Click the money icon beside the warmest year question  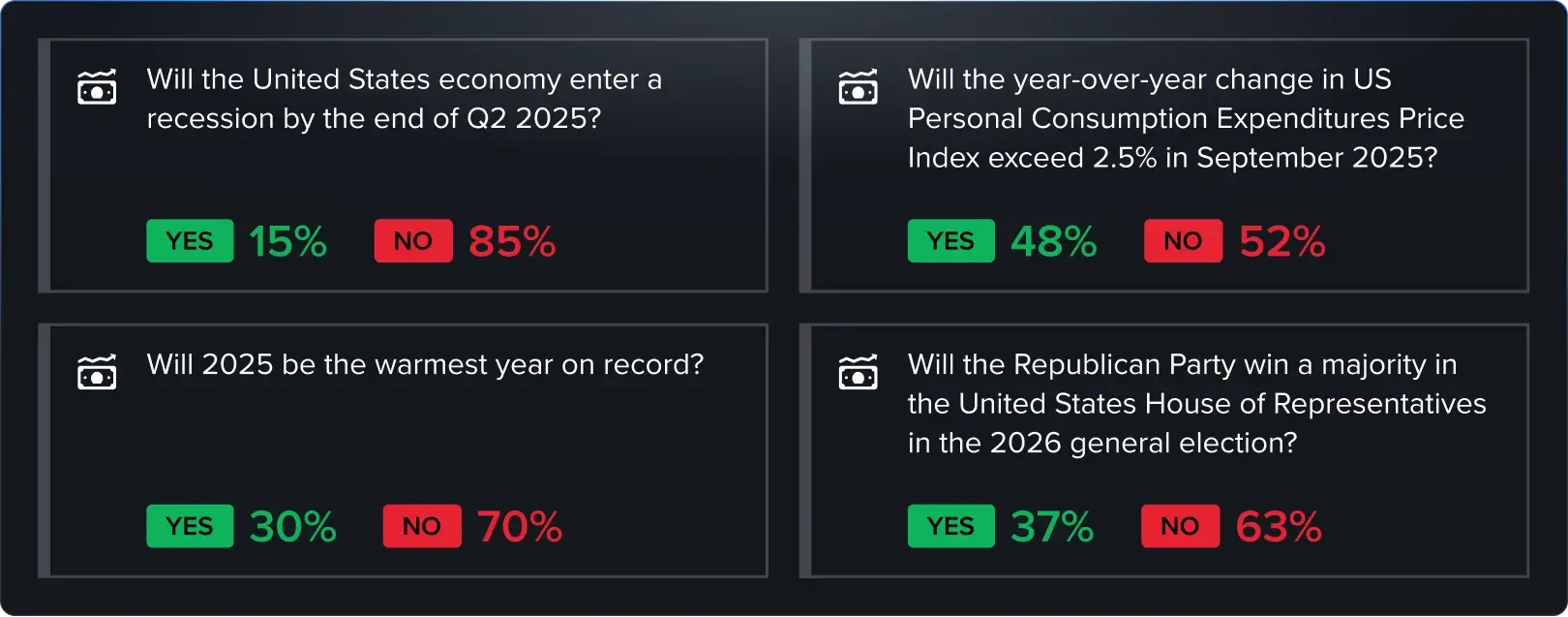(97, 373)
